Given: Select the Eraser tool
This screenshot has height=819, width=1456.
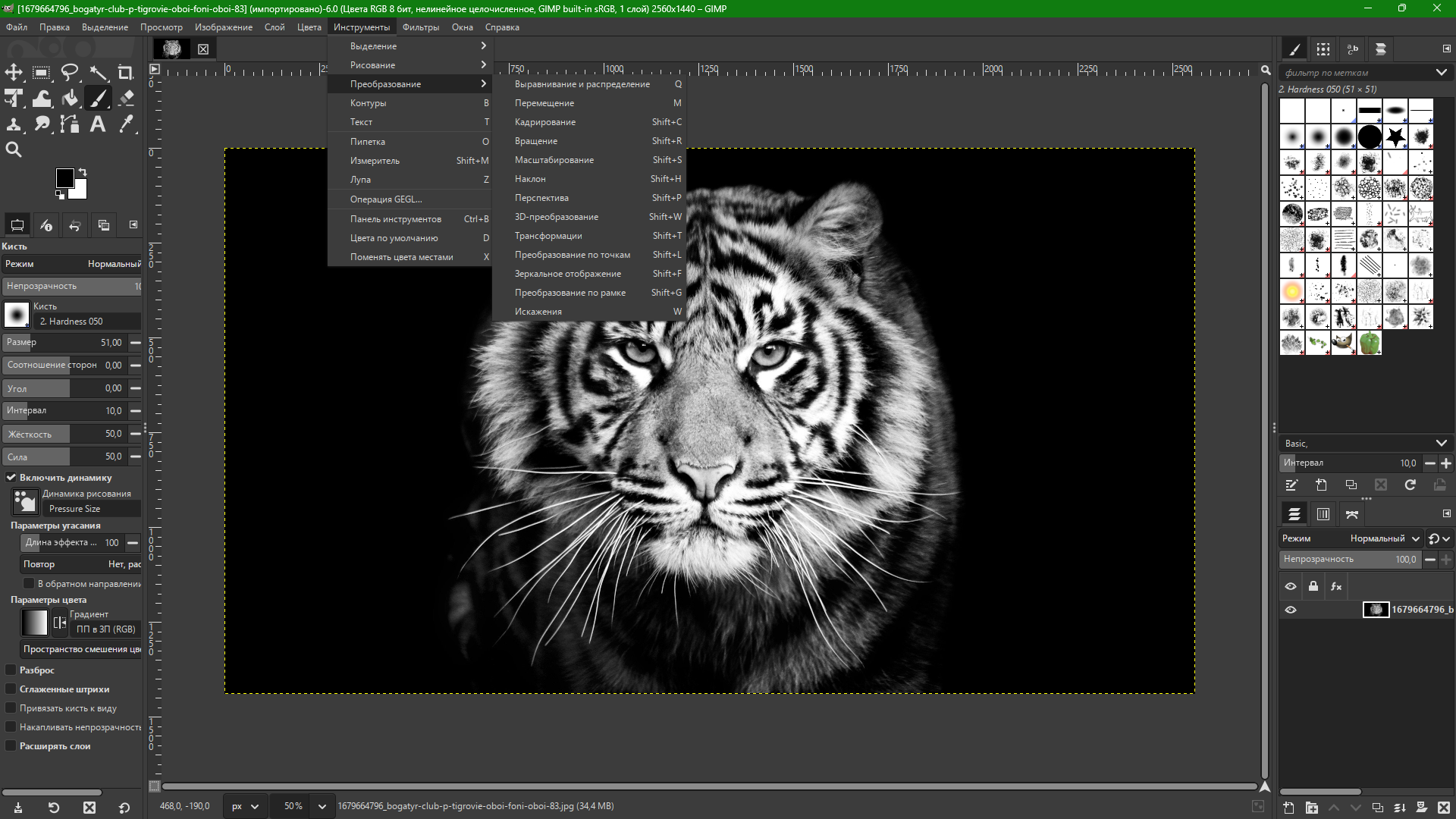Looking at the screenshot, I should (x=126, y=98).
